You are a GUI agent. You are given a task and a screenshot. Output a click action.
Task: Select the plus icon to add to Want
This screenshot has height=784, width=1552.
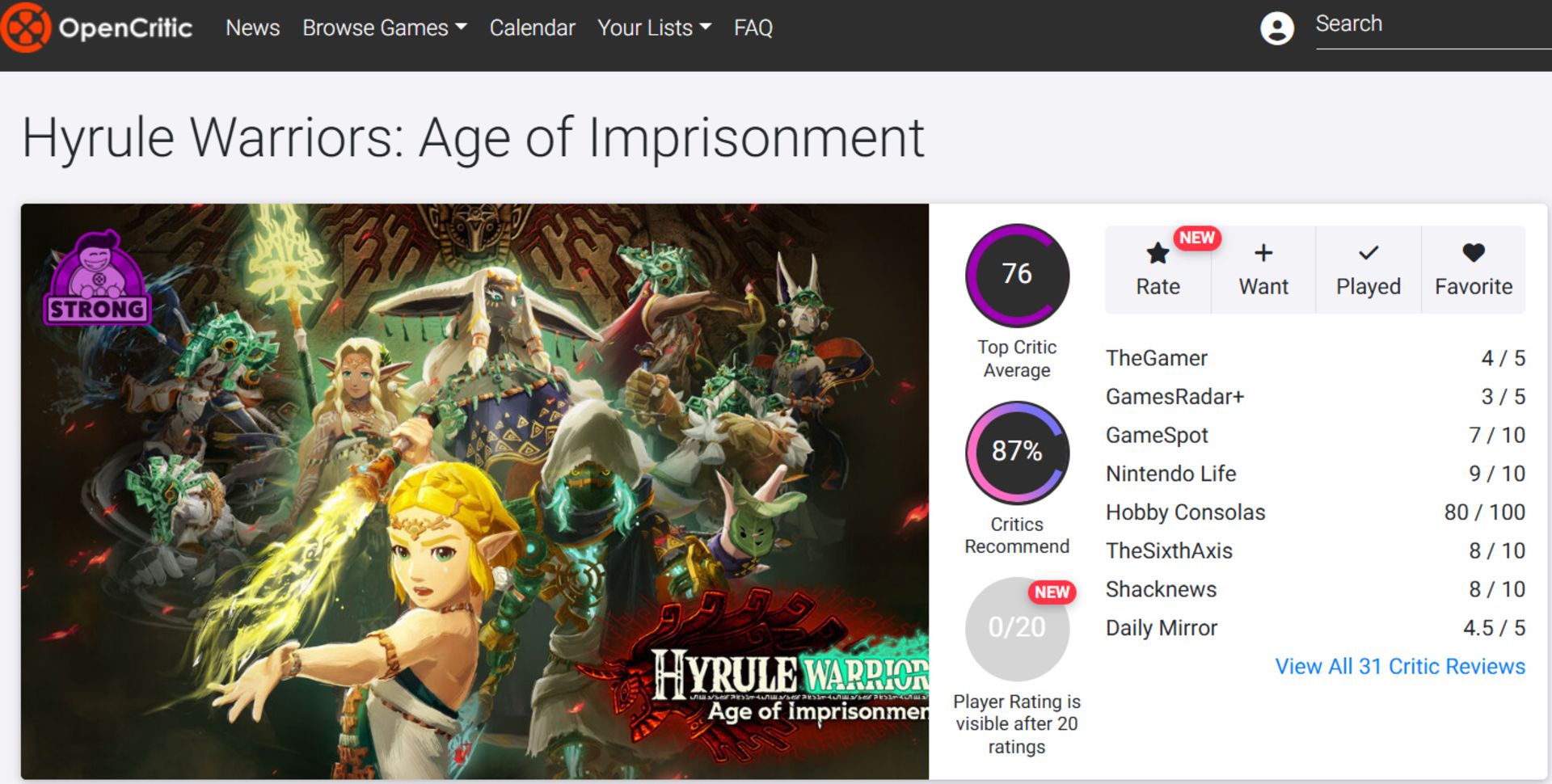click(1262, 253)
